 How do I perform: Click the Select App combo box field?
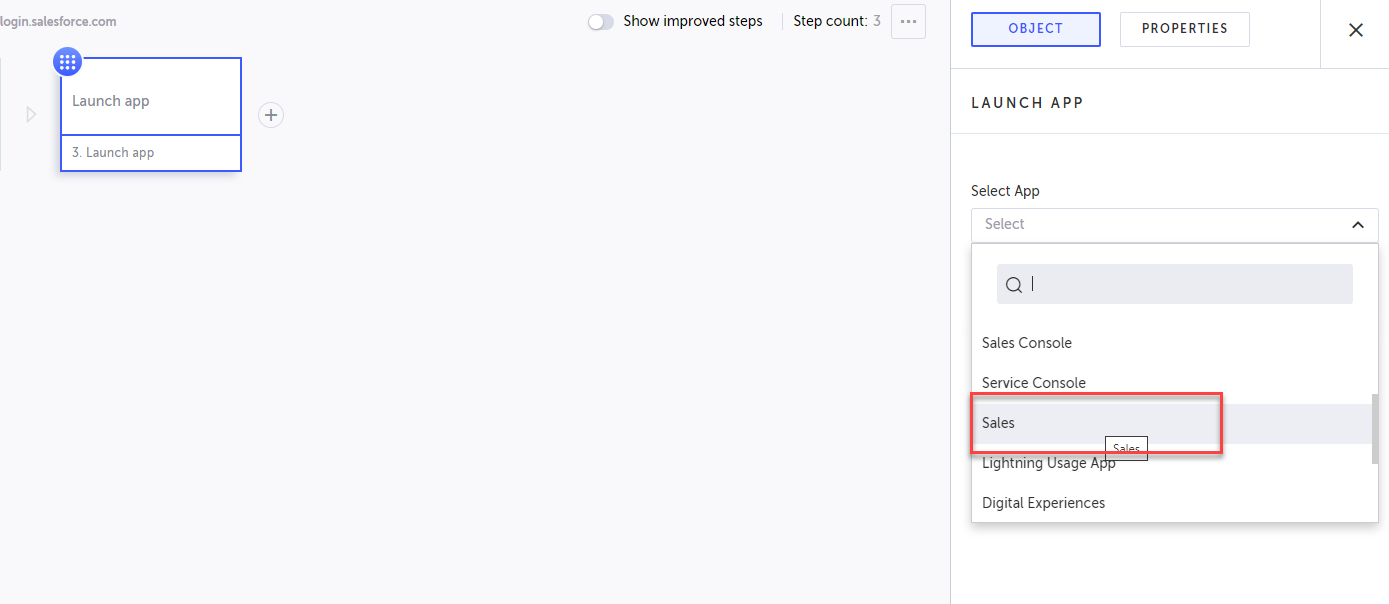[1160, 225]
